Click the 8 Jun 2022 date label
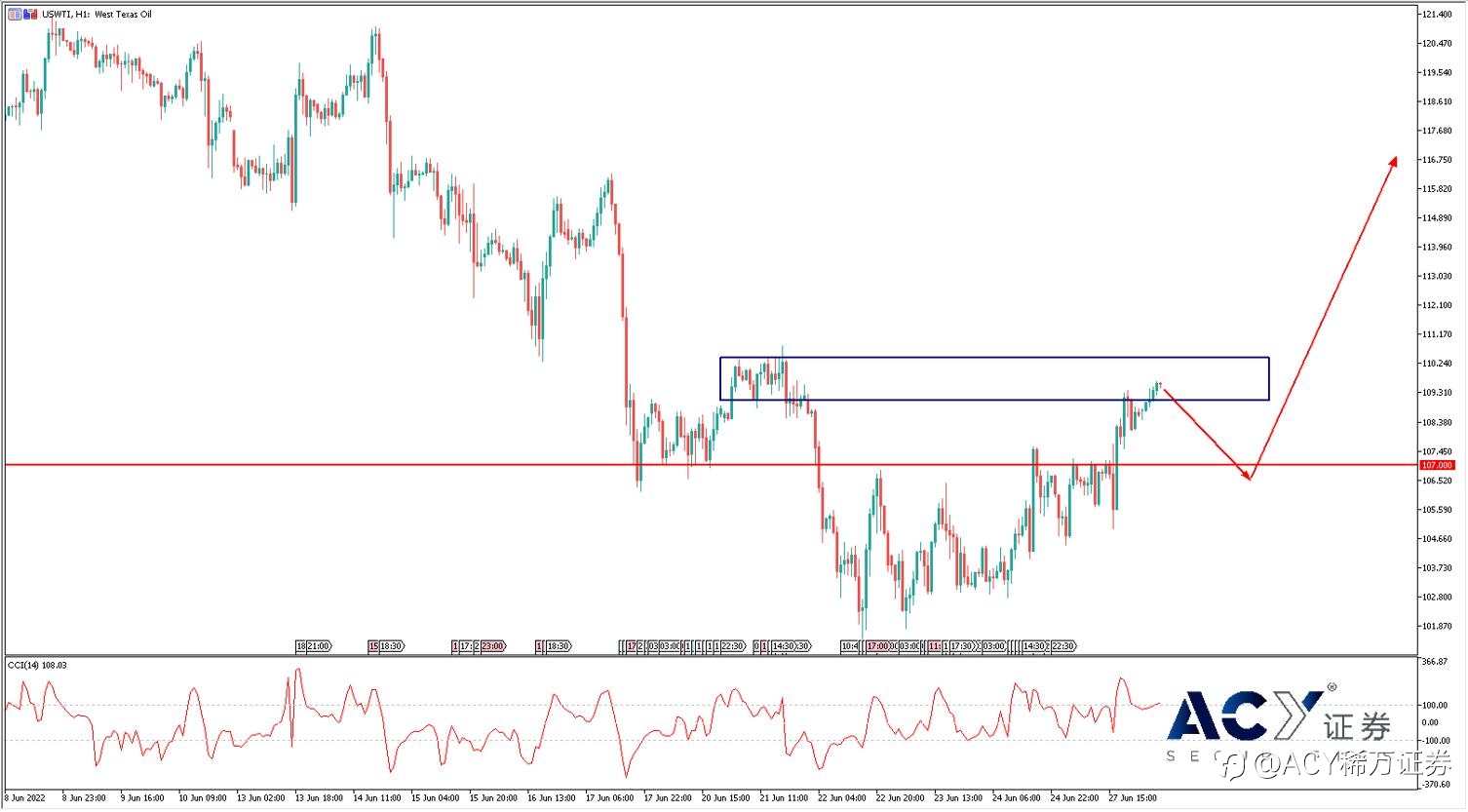1468x812 pixels. coord(25,798)
